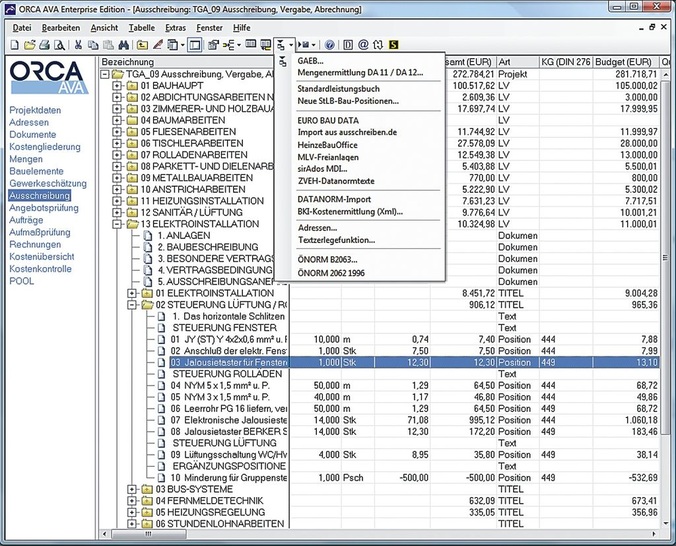Open help with the blue question icon
Image resolution: width=676 pixels, height=546 pixels.
coord(330,45)
